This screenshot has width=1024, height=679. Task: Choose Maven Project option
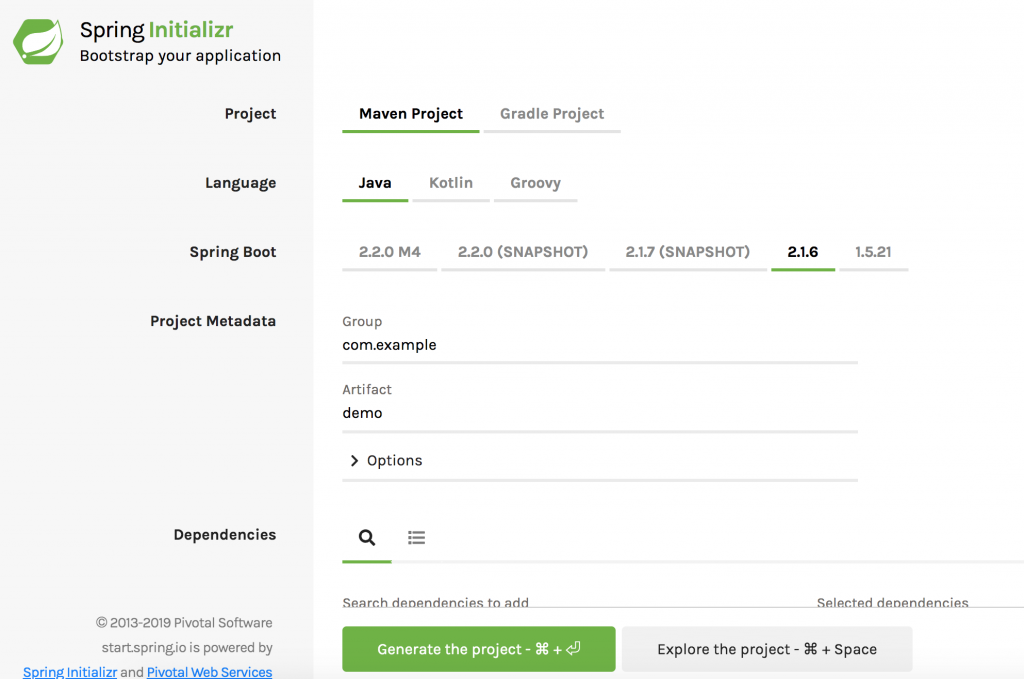(410, 114)
